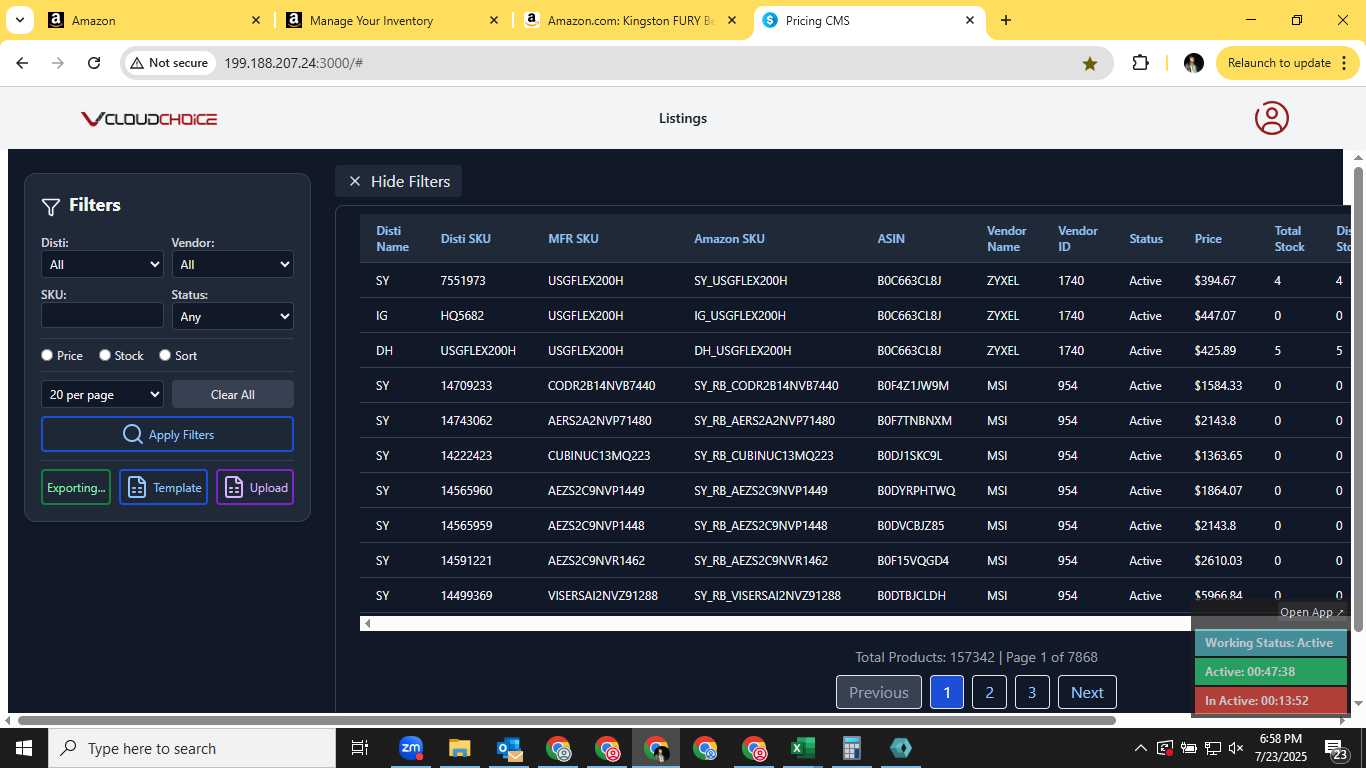Open the tab search chevron
The height and width of the screenshot is (768, 1366).
click(19, 20)
